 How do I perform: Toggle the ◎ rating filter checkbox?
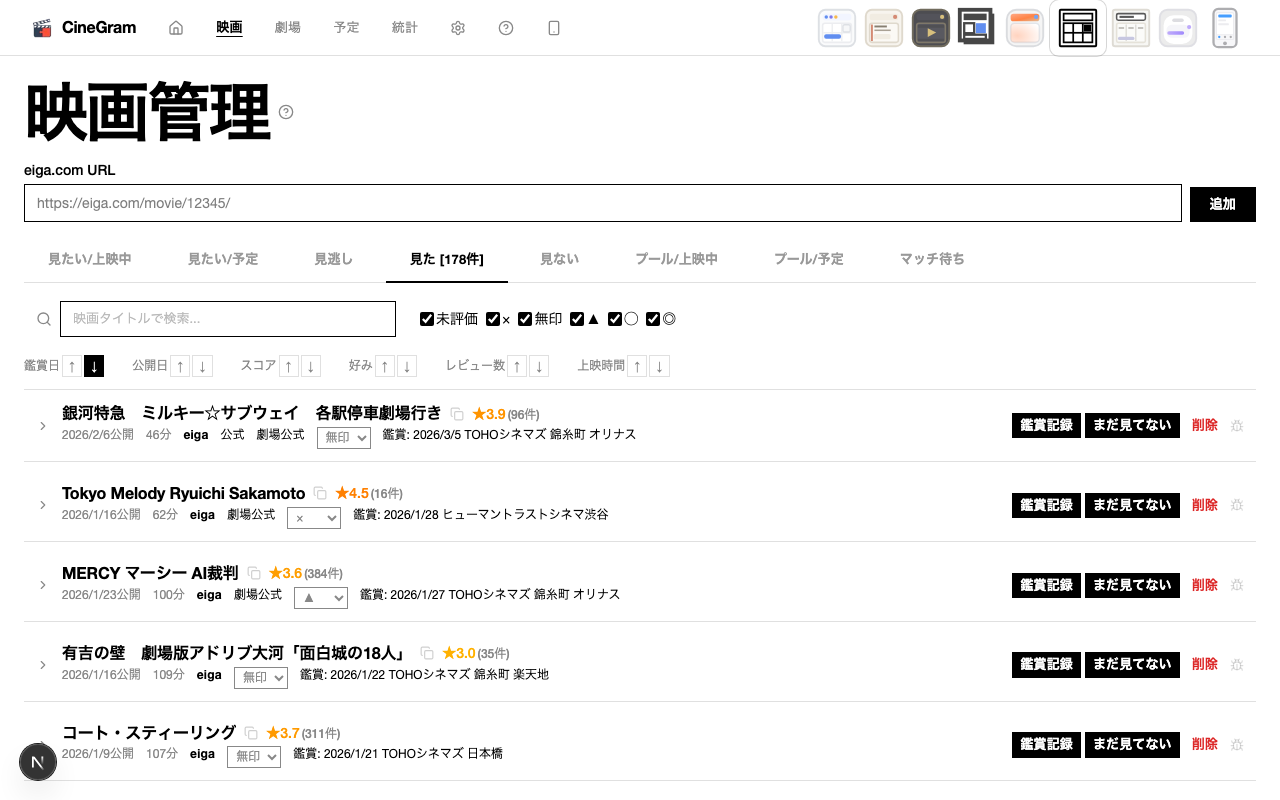point(653,319)
